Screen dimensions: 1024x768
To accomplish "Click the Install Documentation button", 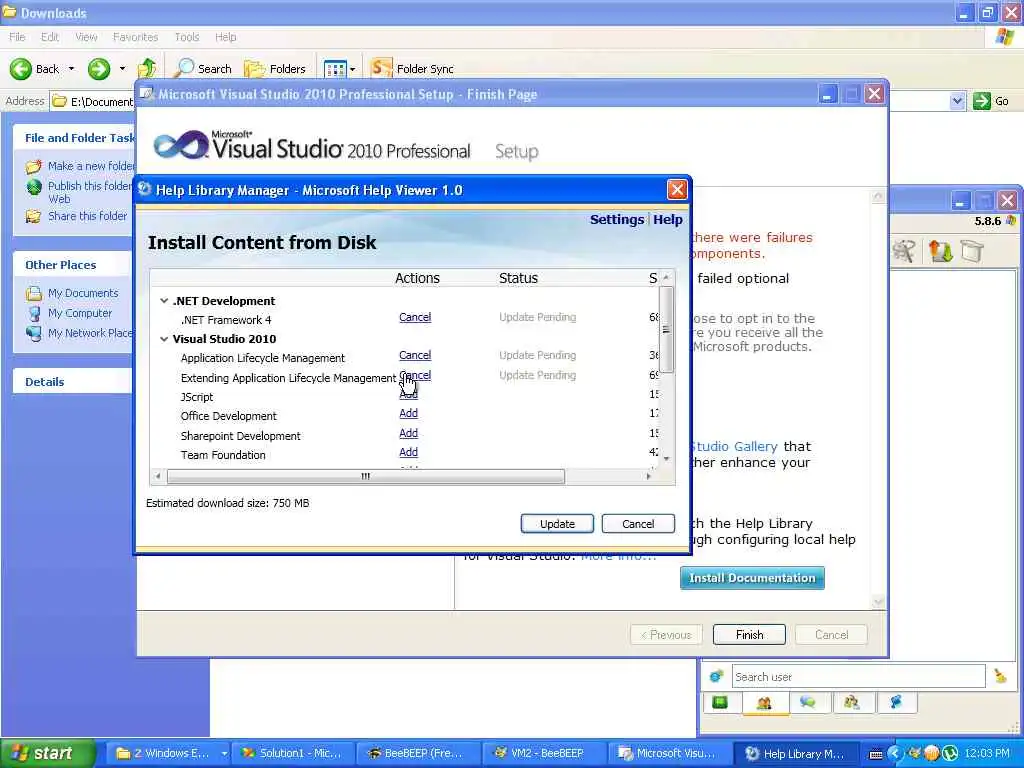I will [752, 578].
